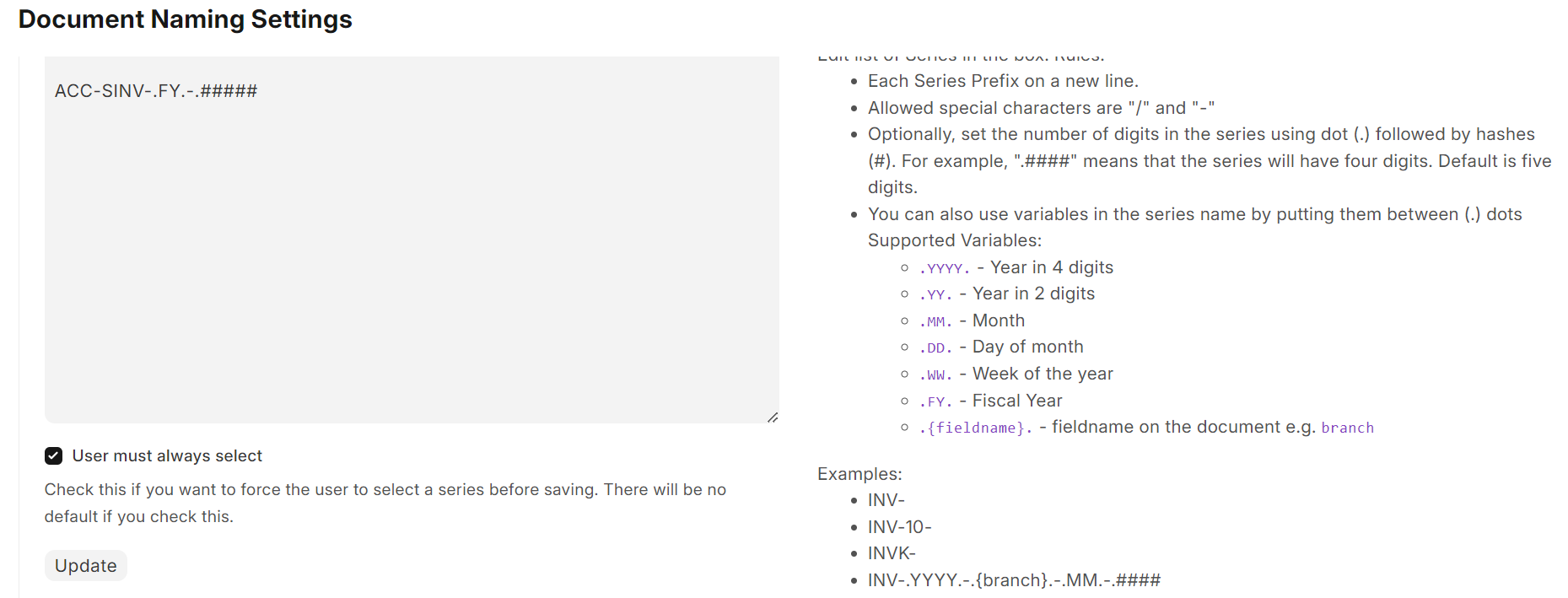The image size is (1568, 598).
Task: Click the textarea resize handle corner
Action: (773, 418)
